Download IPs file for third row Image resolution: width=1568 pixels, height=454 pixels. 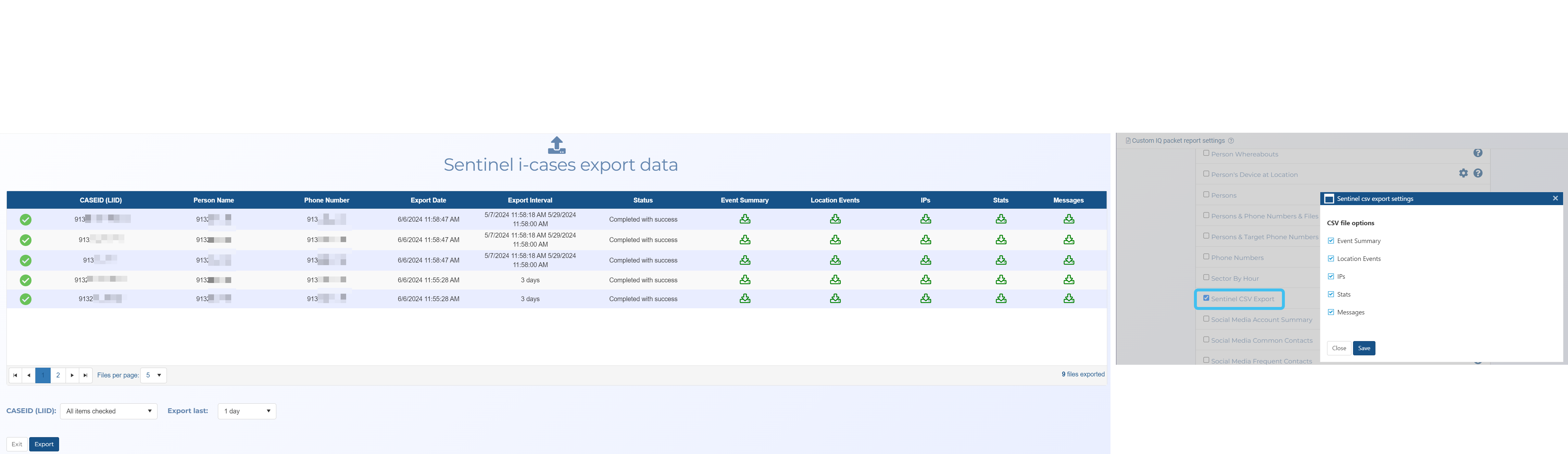point(925,261)
